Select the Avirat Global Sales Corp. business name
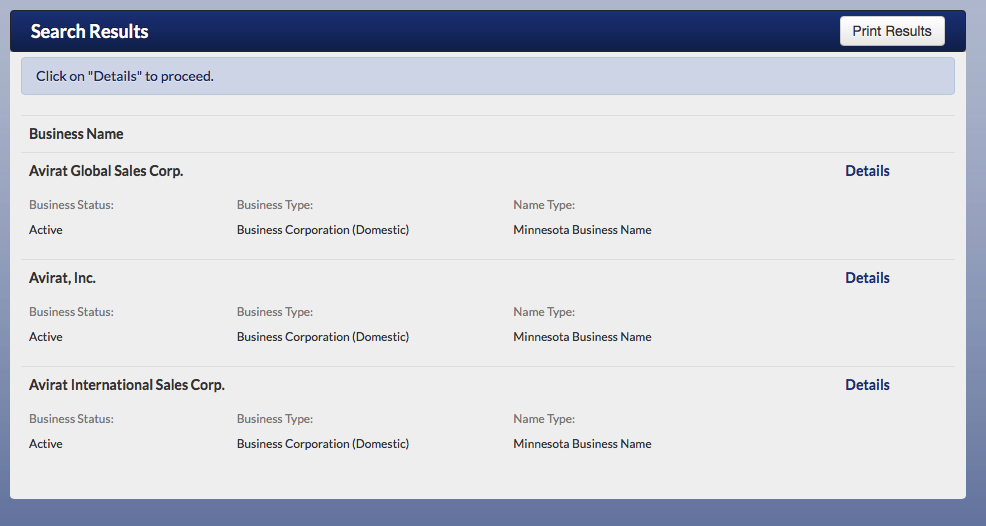This screenshot has width=986, height=526. pos(106,171)
